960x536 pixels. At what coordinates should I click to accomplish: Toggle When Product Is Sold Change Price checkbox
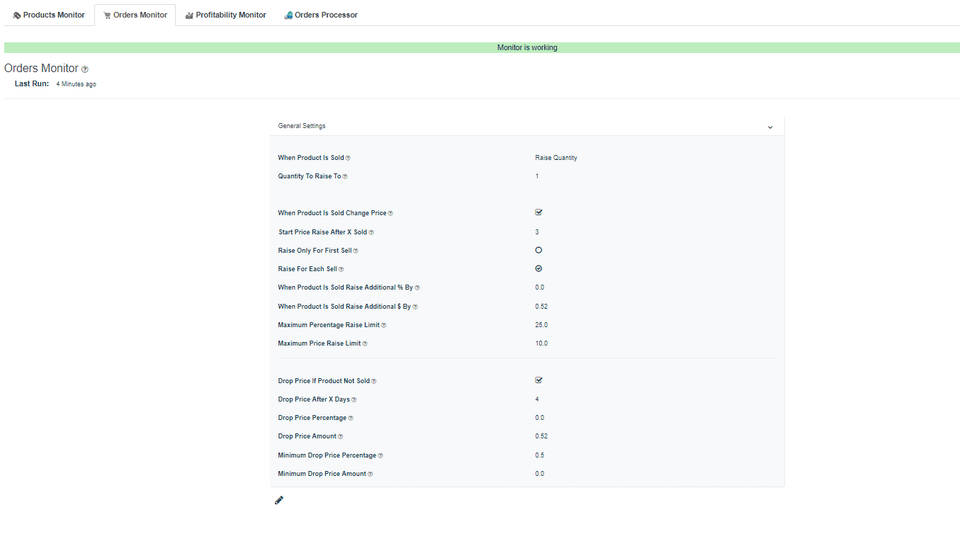point(539,212)
